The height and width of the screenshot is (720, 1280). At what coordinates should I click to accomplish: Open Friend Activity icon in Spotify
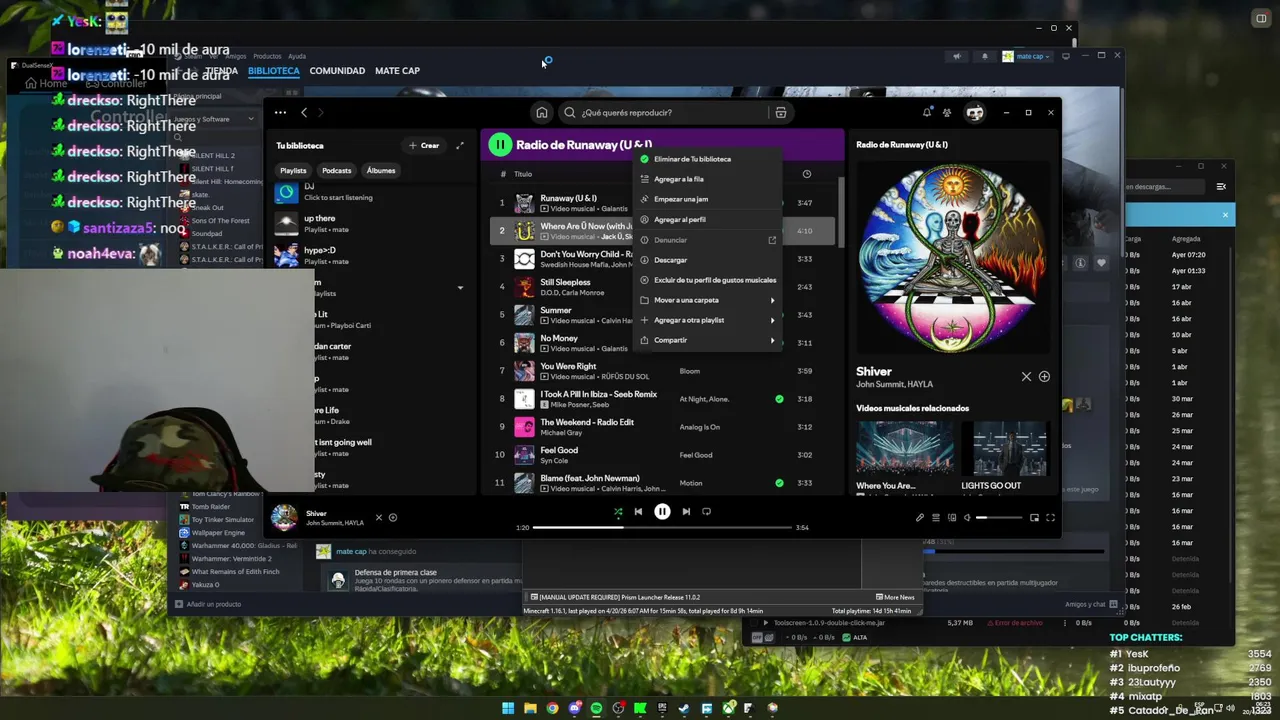(x=947, y=113)
